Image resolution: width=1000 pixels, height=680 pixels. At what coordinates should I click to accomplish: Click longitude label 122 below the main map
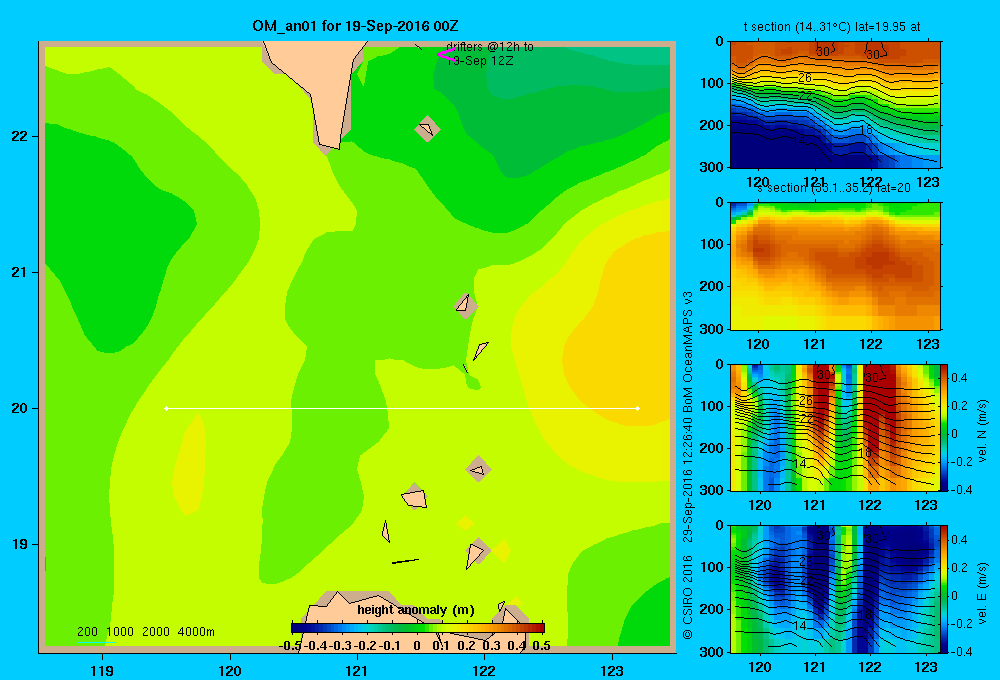(484, 670)
